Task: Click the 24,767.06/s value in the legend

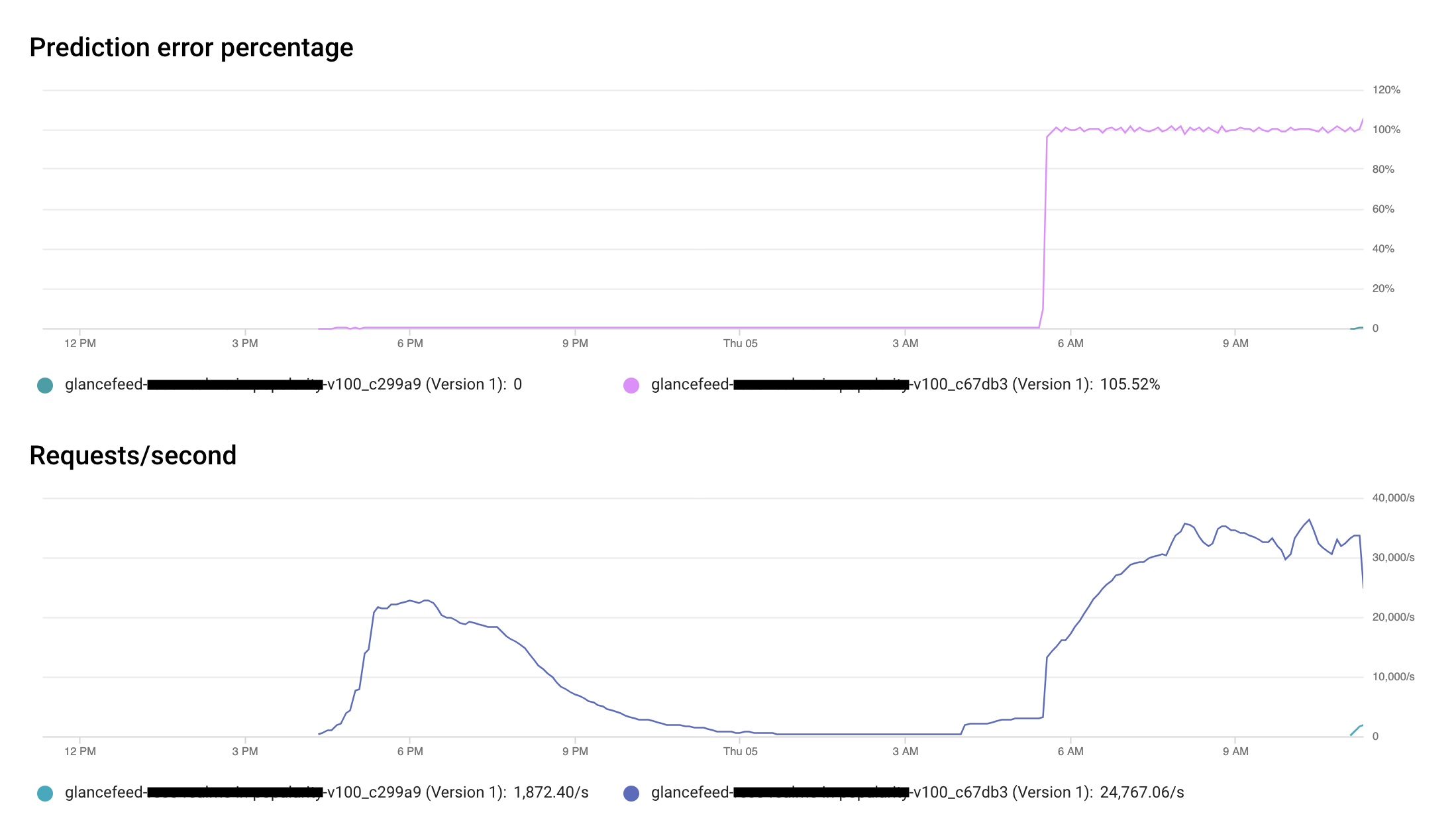Action: tap(1142, 793)
